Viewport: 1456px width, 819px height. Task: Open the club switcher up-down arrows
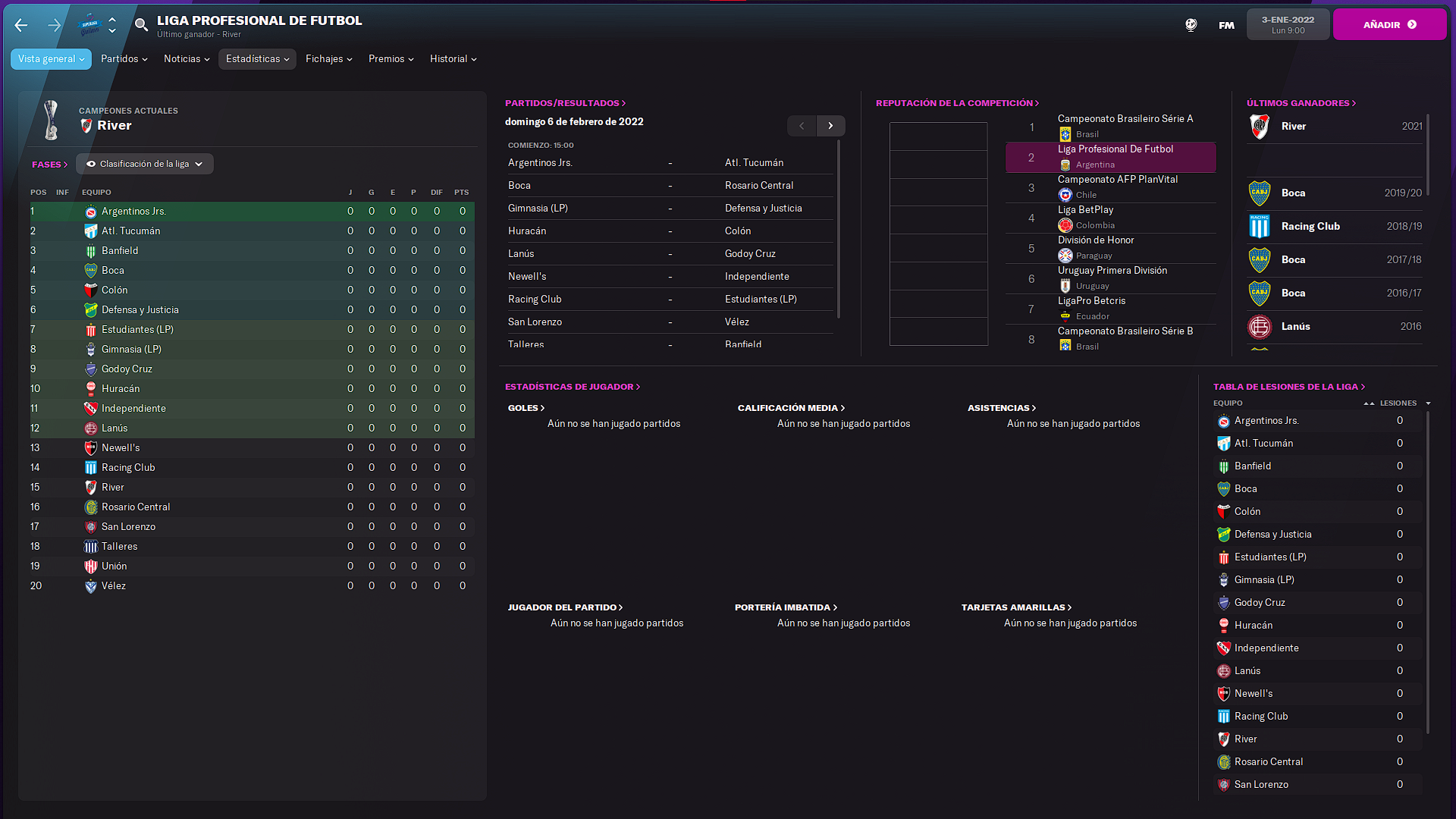pos(112,25)
